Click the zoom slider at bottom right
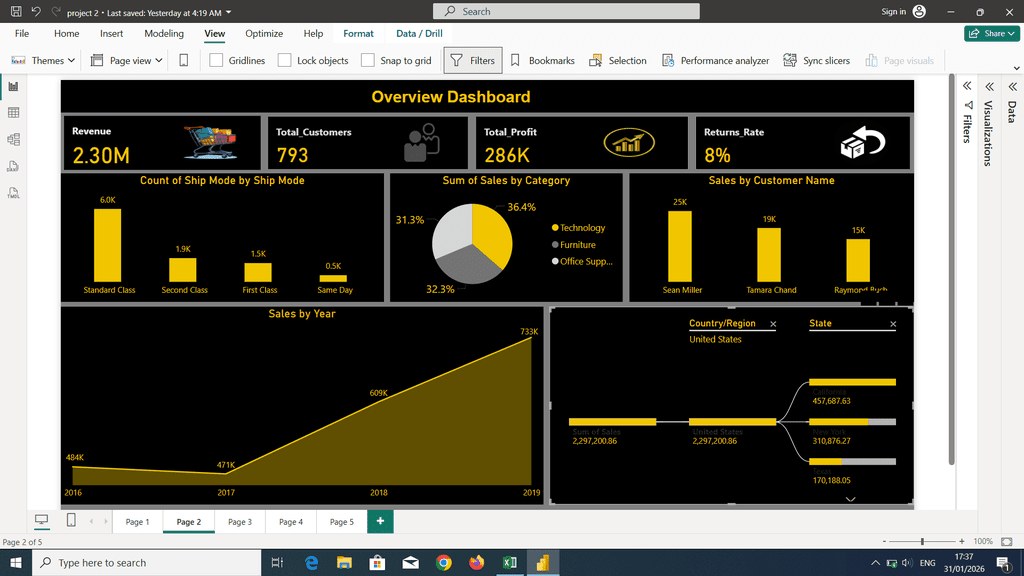Viewport: 1024px width, 576px height. [922, 541]
